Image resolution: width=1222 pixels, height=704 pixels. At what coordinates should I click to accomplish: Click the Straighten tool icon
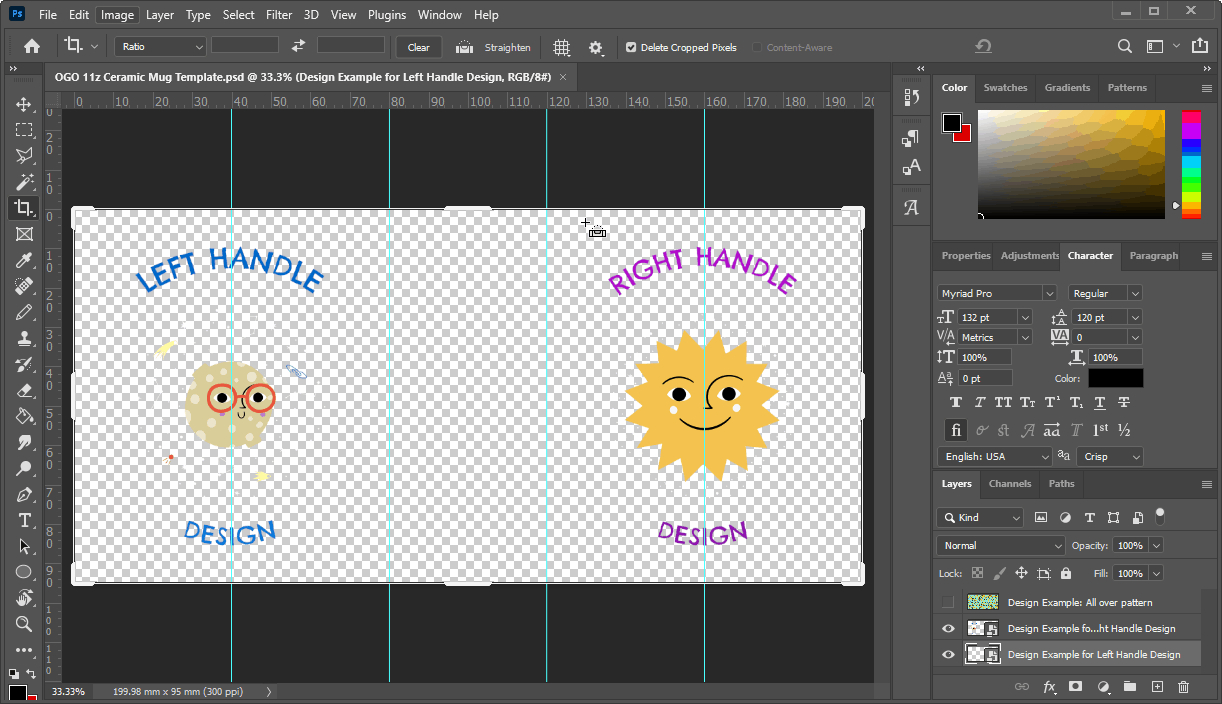click(x=465, y=47)
